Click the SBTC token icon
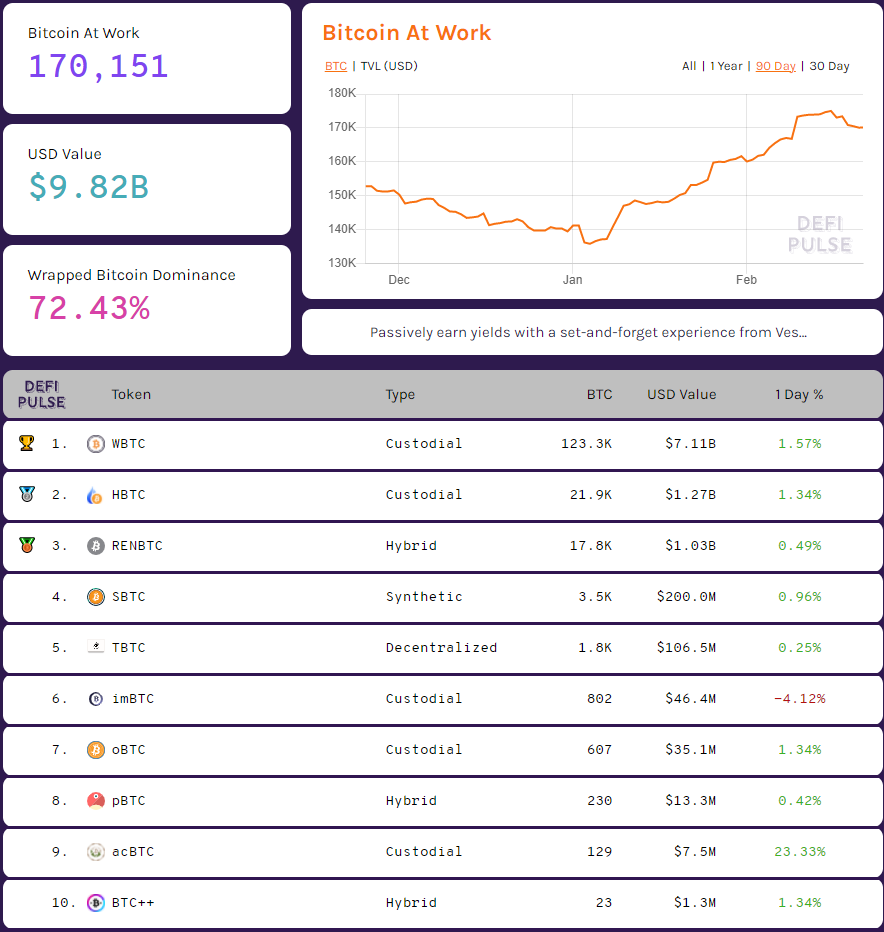 (x=95, y=597)
